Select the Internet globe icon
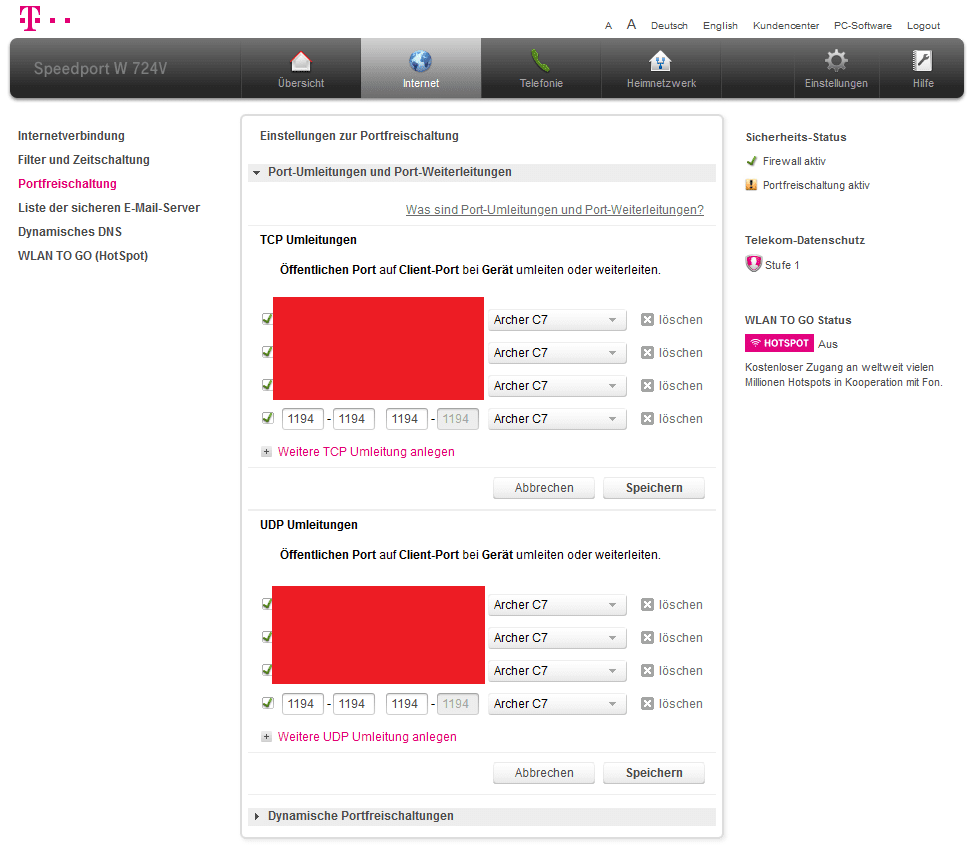The height and width of the screenshot is (847, 977). pyautogui.click(x=421, y=61)
